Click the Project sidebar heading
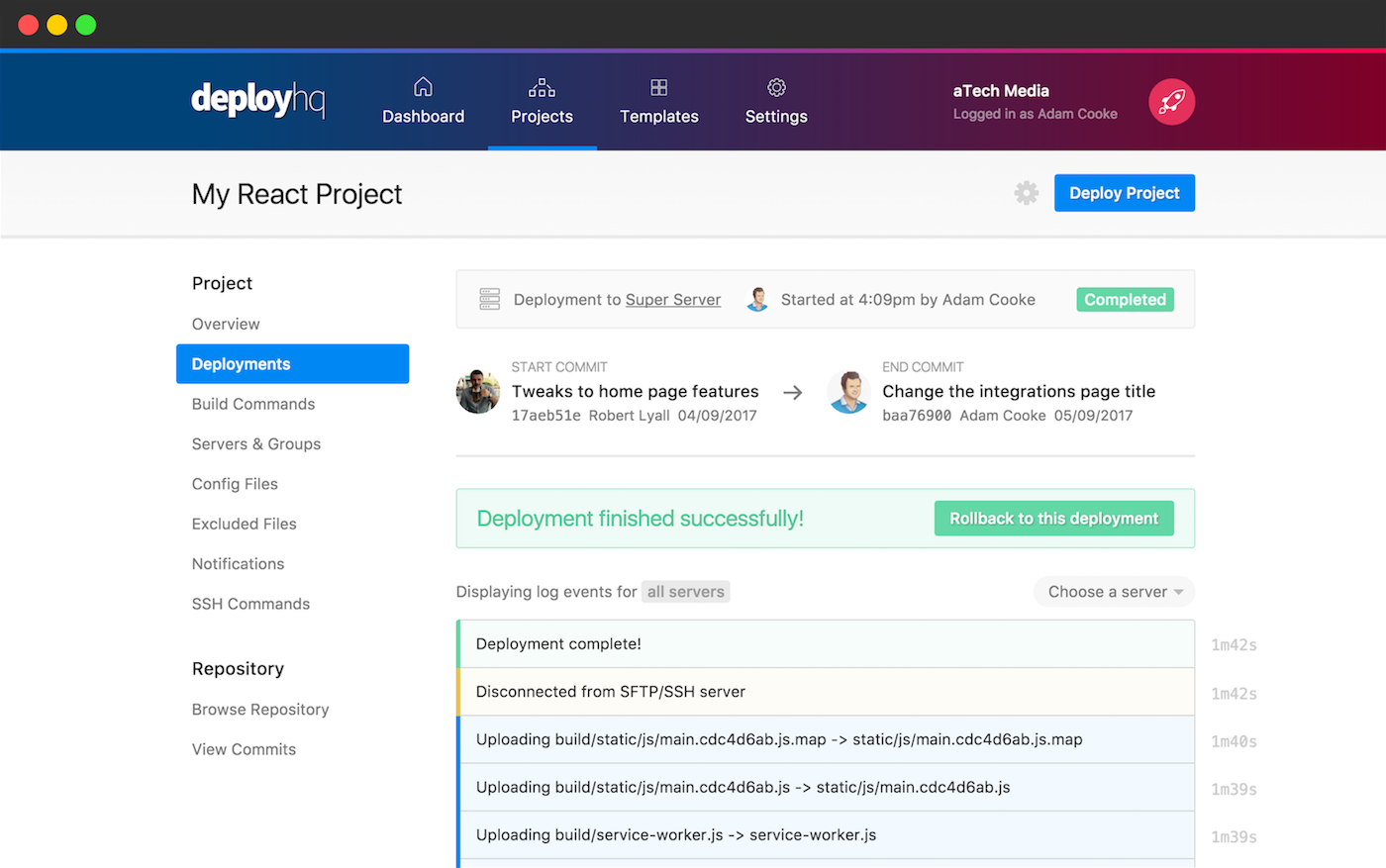Screen dimensions: 1386x868 [222, 283]
